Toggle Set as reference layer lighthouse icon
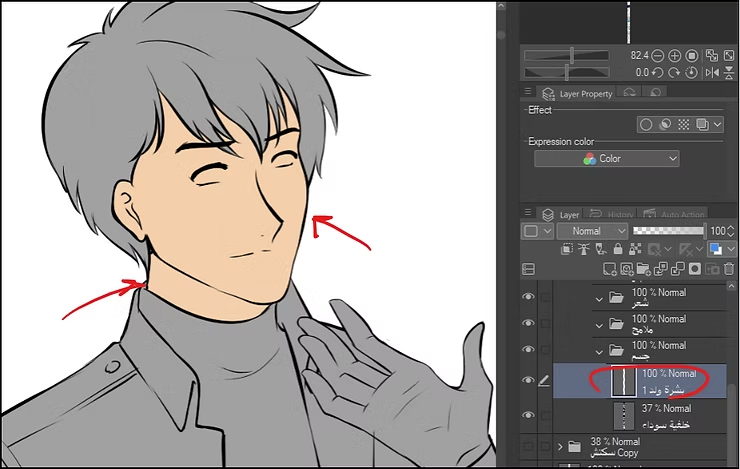 584,249
